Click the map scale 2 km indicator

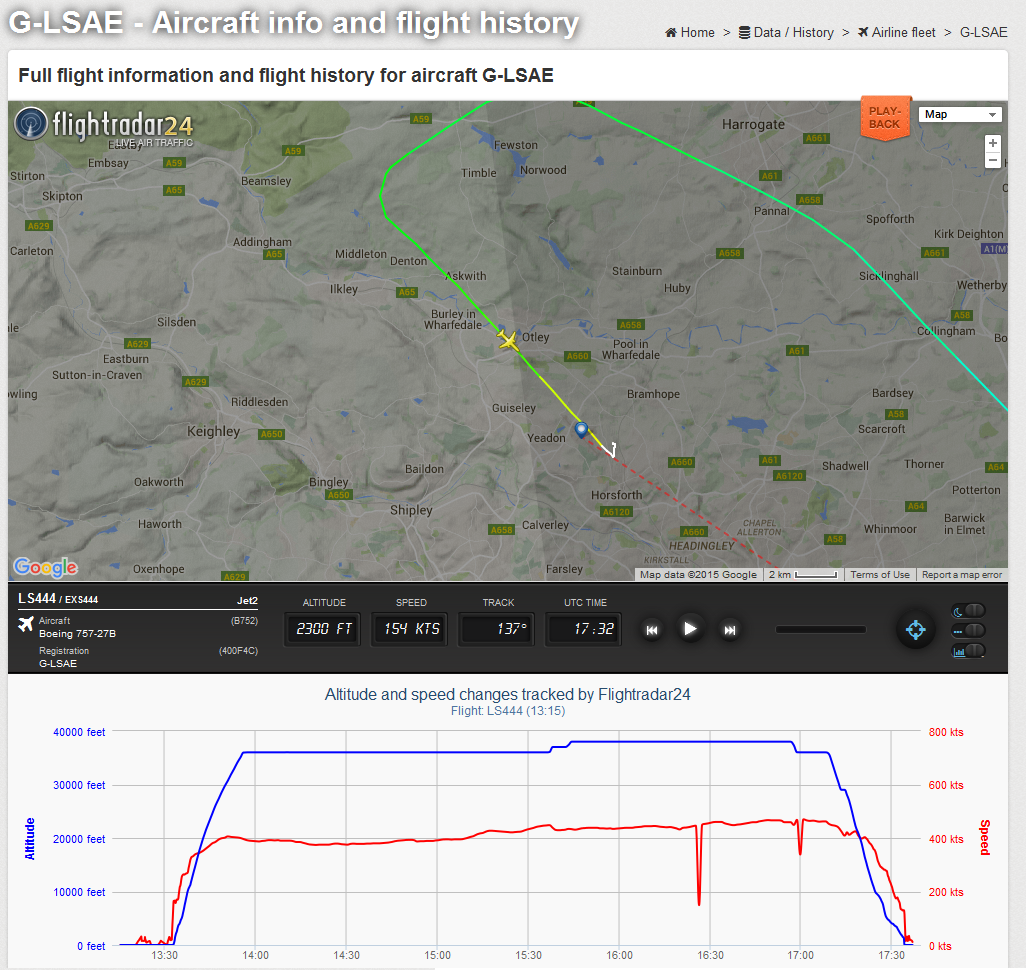coord(803,575)
